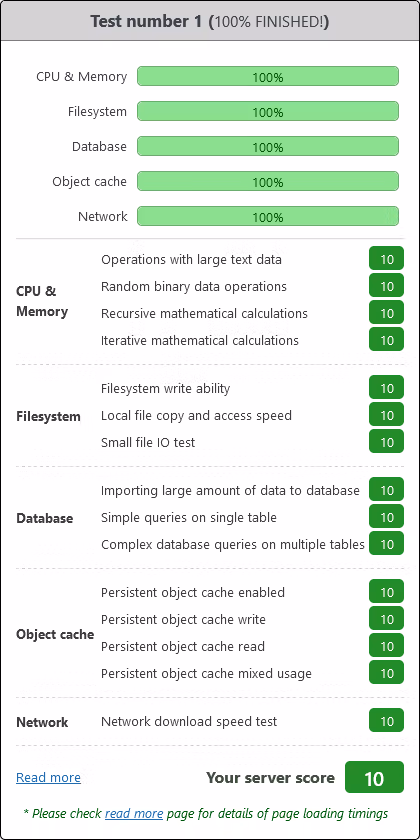Click the score badge for Persistent object cache read
Image resolution: width=420 pixels, height=840 pixels.
[386, 646]
